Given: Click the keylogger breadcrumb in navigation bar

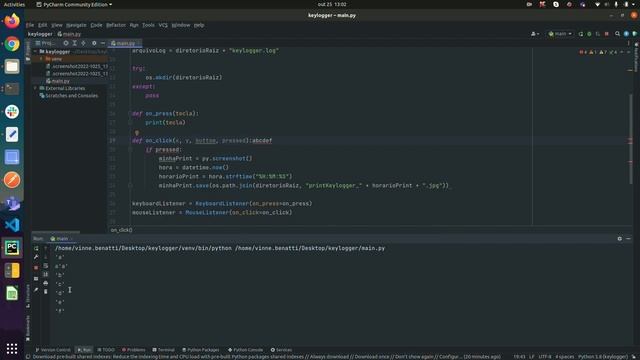Looking at the screenshot, I should (40, 34).
